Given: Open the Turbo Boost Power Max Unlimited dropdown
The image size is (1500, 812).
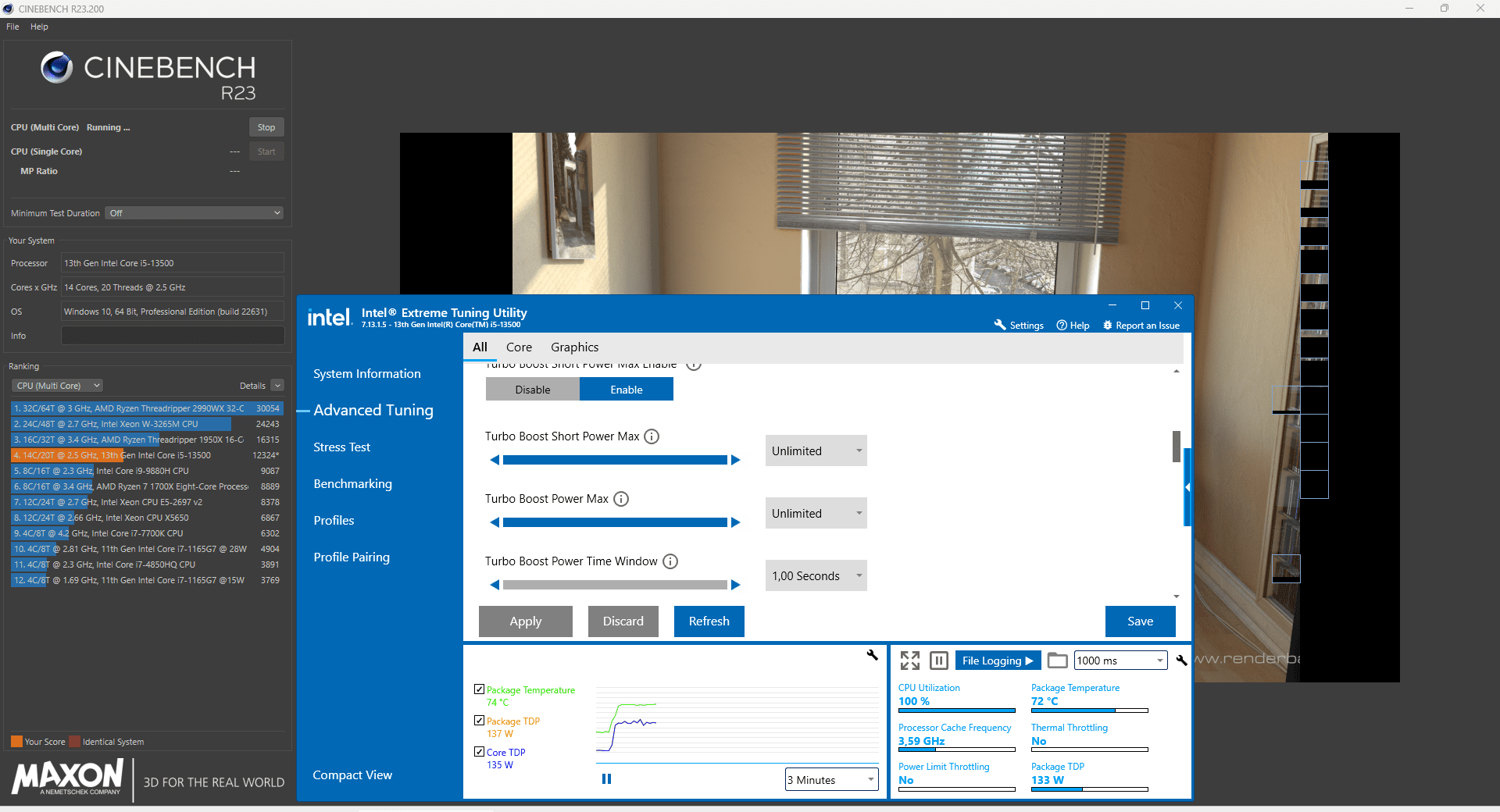Looking at the screenshot, I should pyautogui.click(x=816, y=513).
